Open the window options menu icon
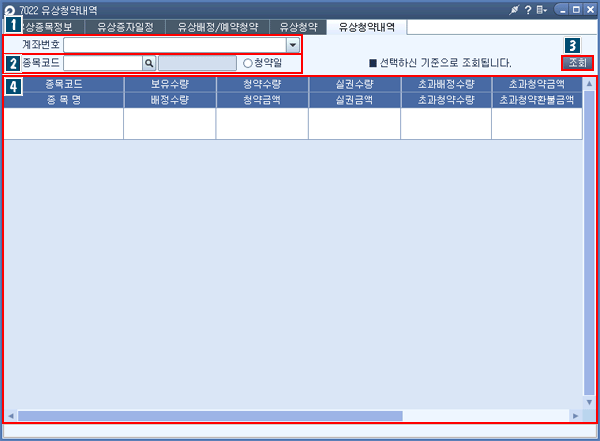The width and height of the screenshot is (600, 441). click(541, 10)
